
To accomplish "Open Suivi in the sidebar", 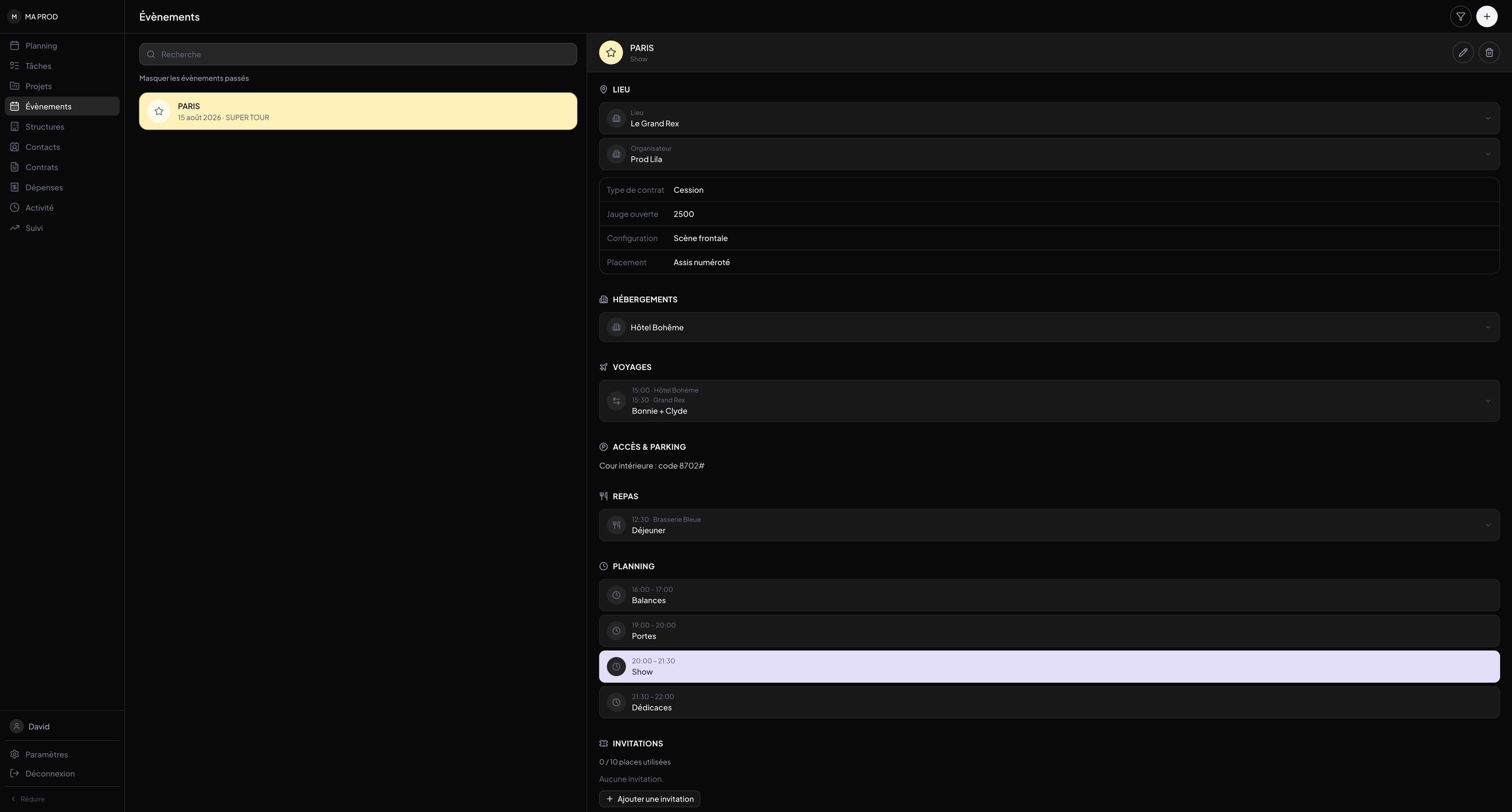I will pos(62,228).
